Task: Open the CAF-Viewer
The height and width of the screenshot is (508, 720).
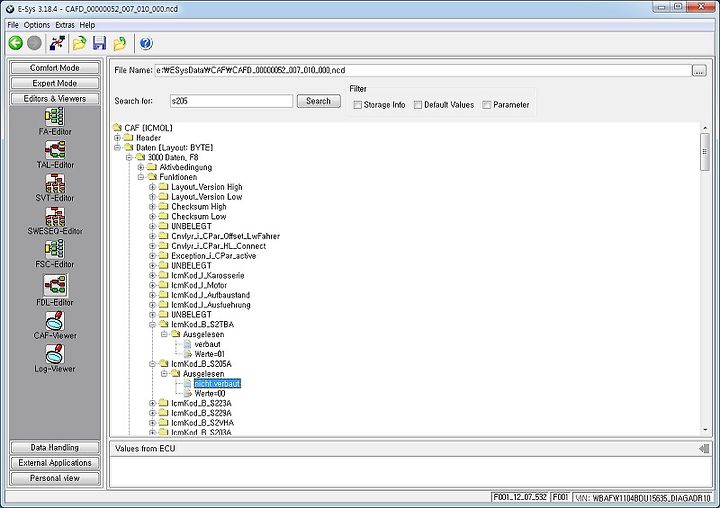Action: tap(55, 325)
